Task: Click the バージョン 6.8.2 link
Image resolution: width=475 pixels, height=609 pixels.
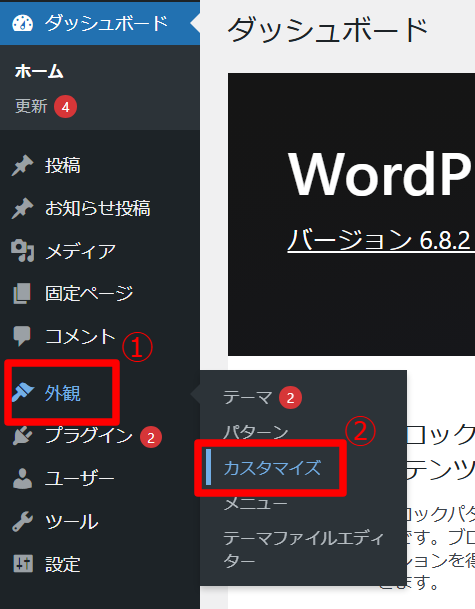Action: 379,240
